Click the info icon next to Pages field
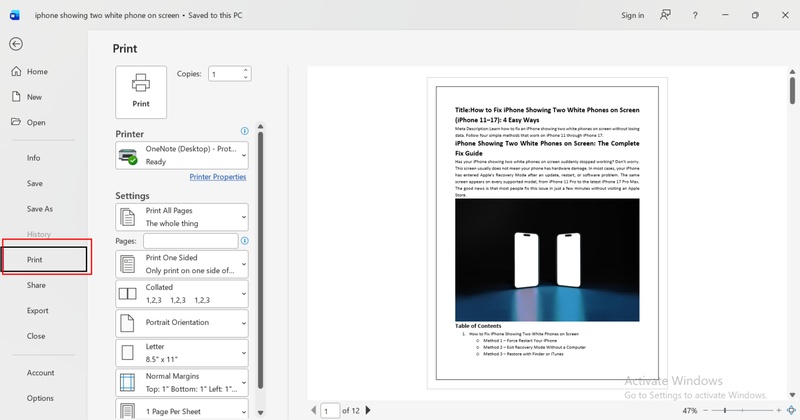This screenshot has width=800, height=420. click(244, 241)
